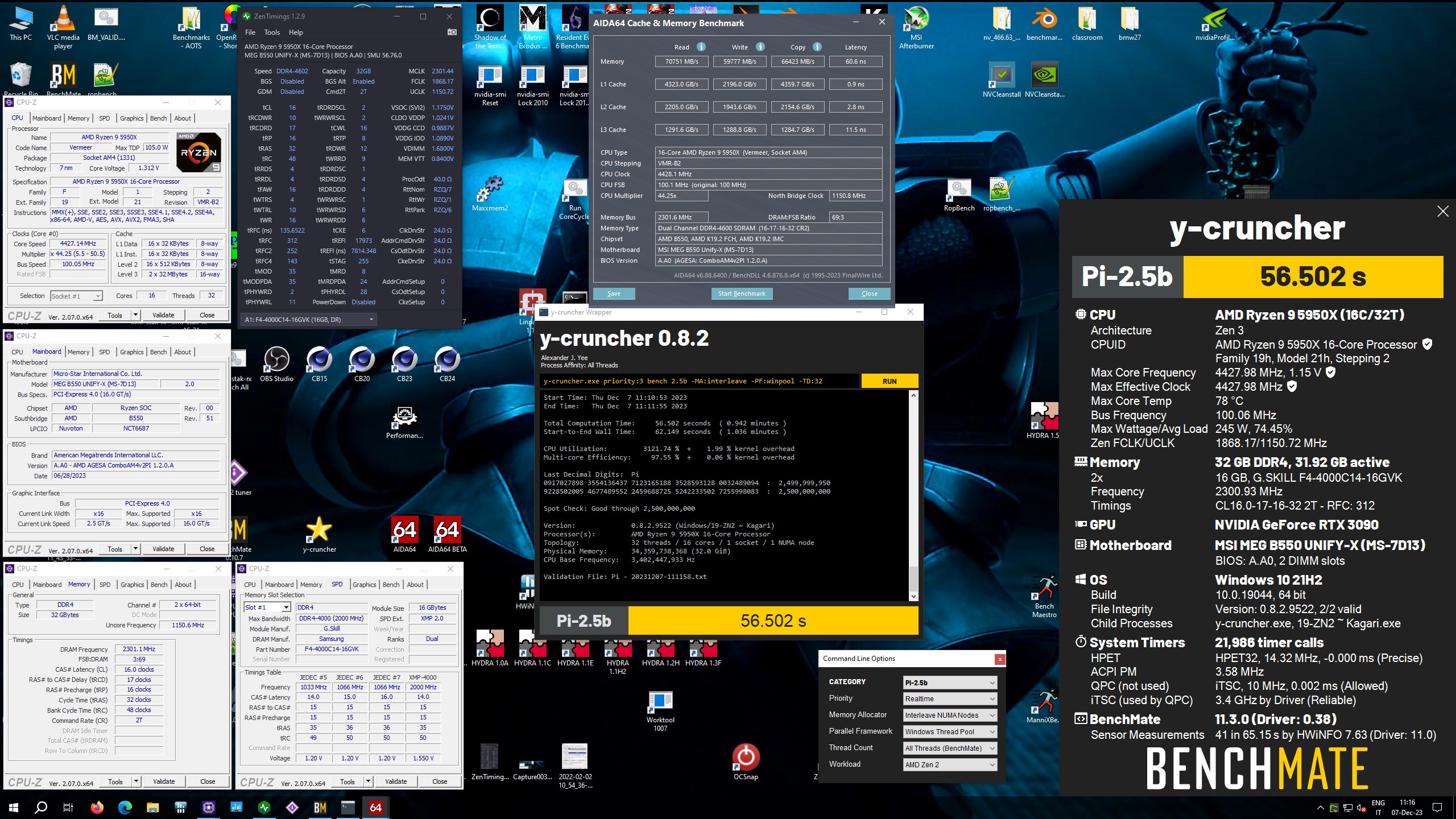Close the BenchMate result overlay panel
The height and width of the screenshot is (819, 1456).
(1443, 212)
